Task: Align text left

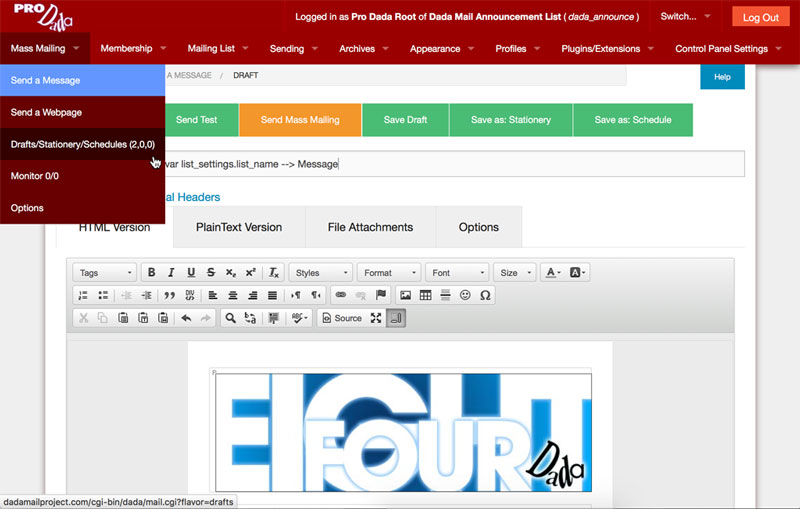Action: pyautogui.click(x=213, y=295)
